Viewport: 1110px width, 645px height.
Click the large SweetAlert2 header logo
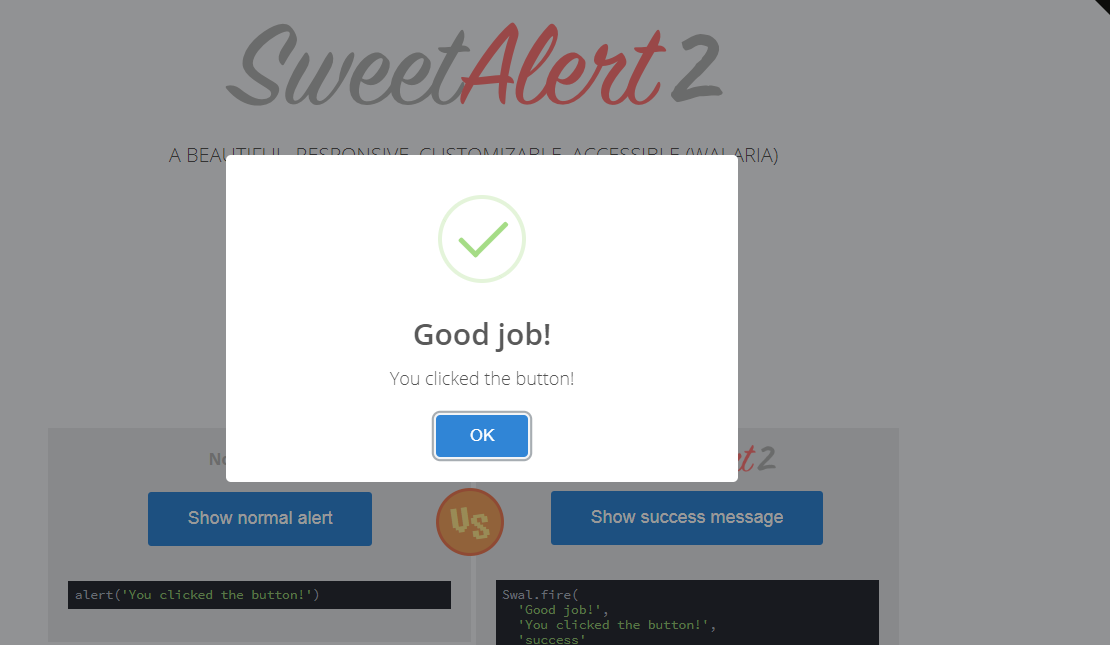(x=474, y=66)
